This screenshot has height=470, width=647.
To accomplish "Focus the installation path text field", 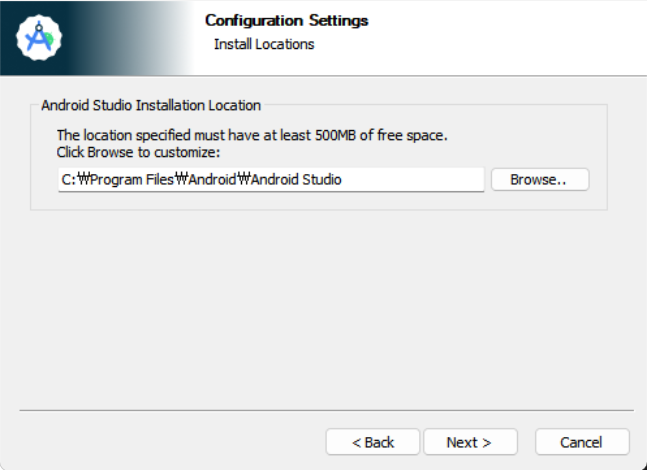I will (x=271, y=179).
